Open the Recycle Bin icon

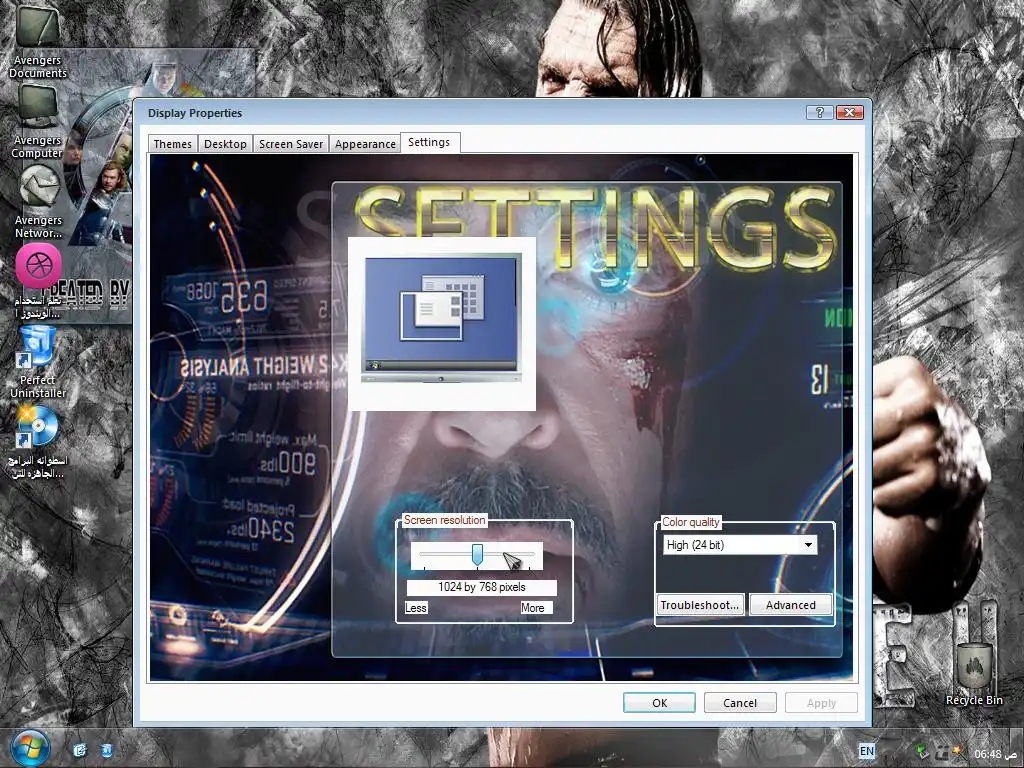point(974,675)
